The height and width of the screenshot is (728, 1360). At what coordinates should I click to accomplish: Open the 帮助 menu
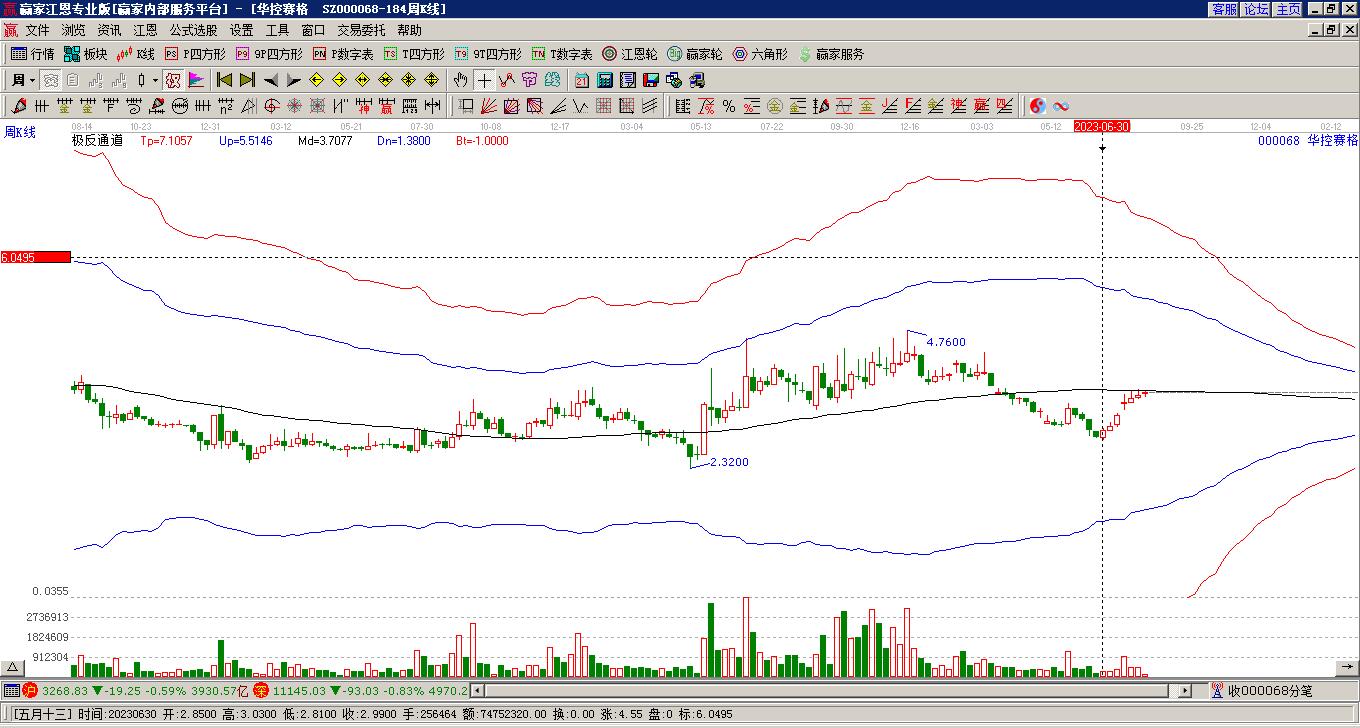(409, 30)
